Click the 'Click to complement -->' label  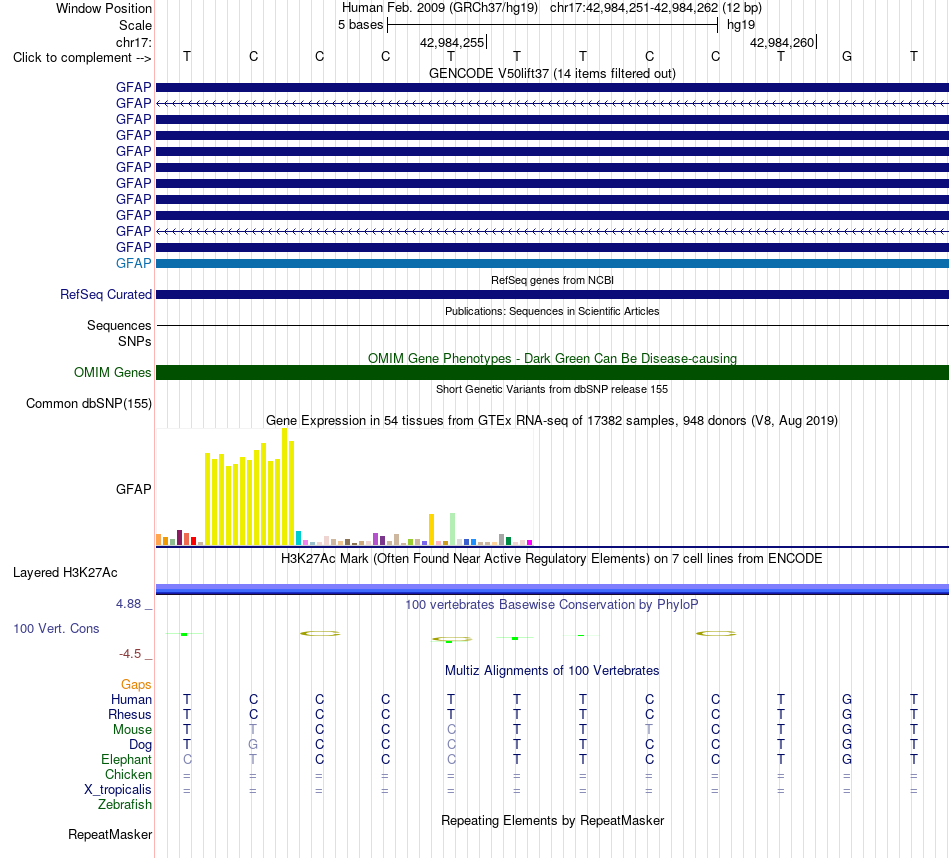(82, 58)
